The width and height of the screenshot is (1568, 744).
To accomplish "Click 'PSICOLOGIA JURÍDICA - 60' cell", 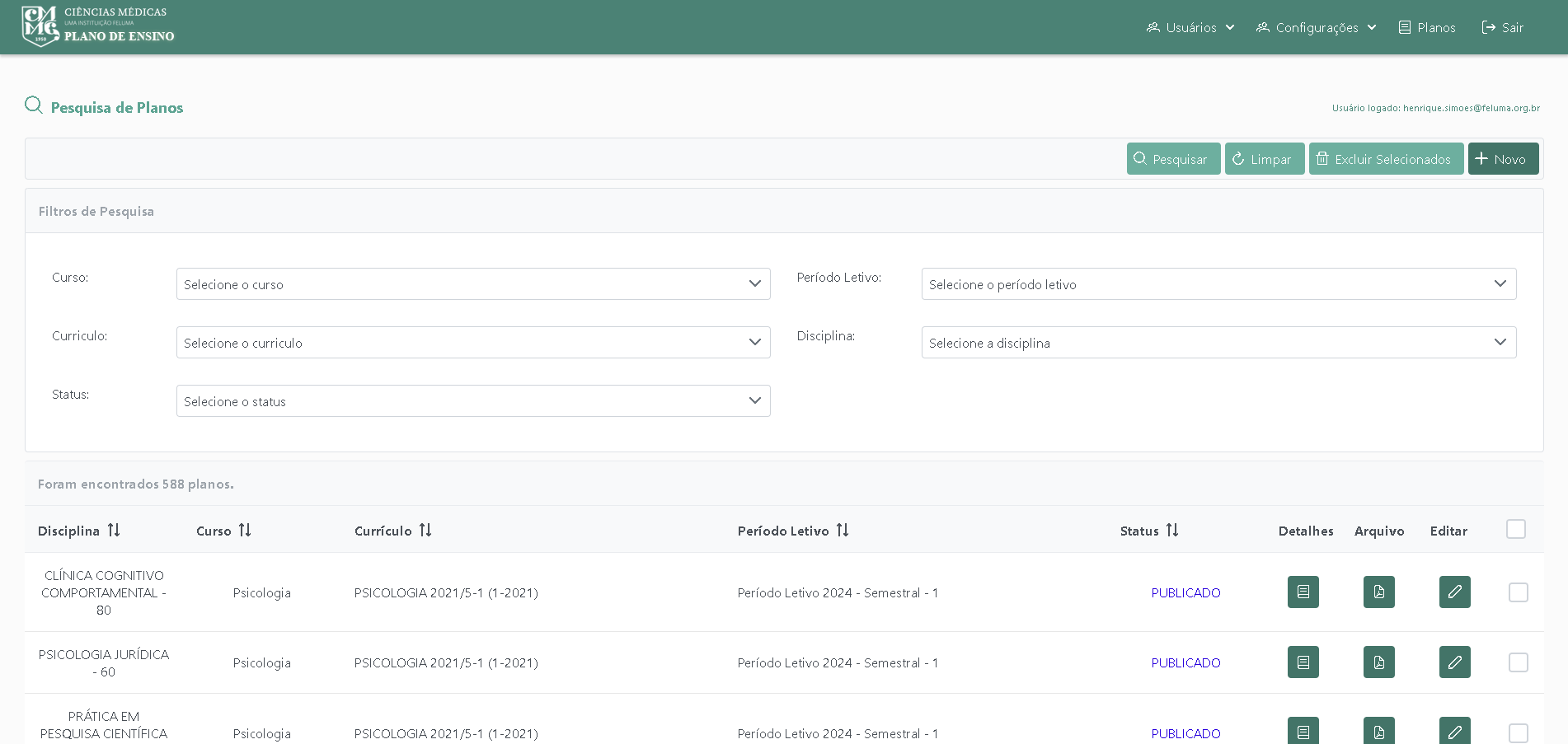I will coord(104,662).
